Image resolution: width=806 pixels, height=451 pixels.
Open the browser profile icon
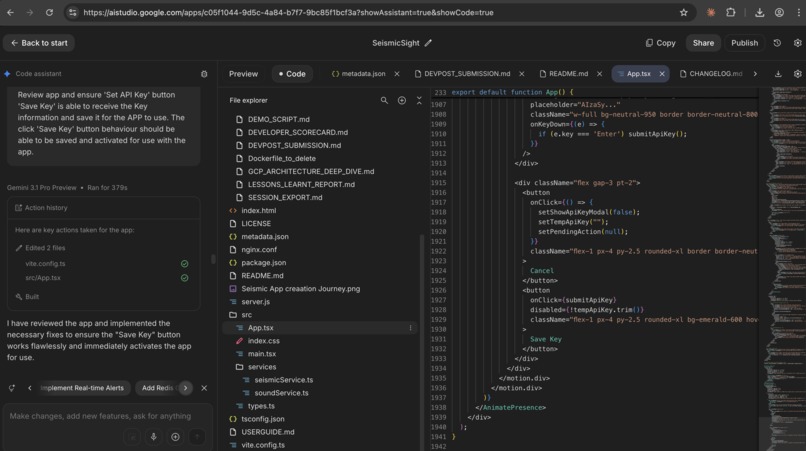779,12
